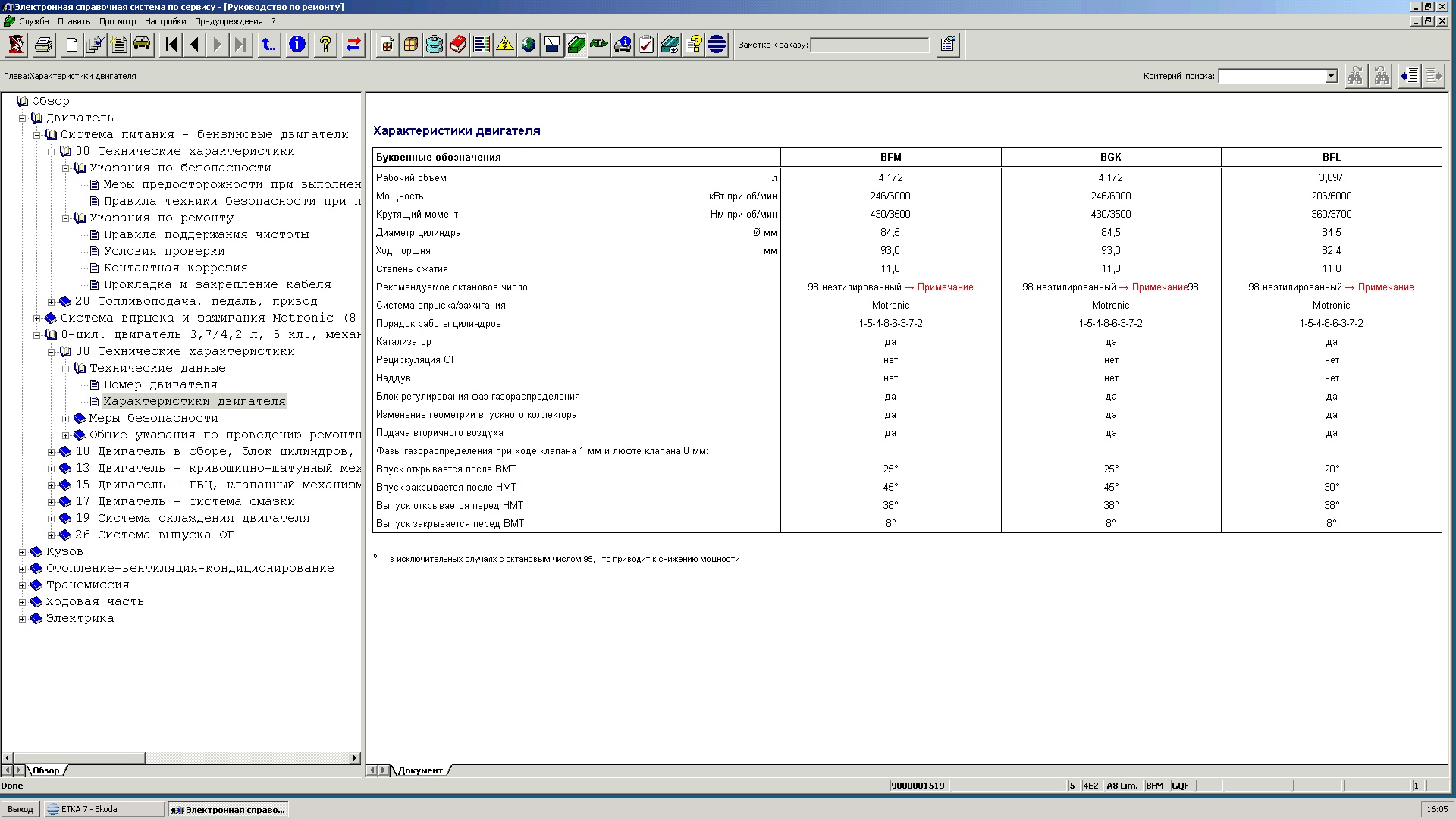Click the document with star icon
The image size is (1456, 819).
click(x=119, y=45)
